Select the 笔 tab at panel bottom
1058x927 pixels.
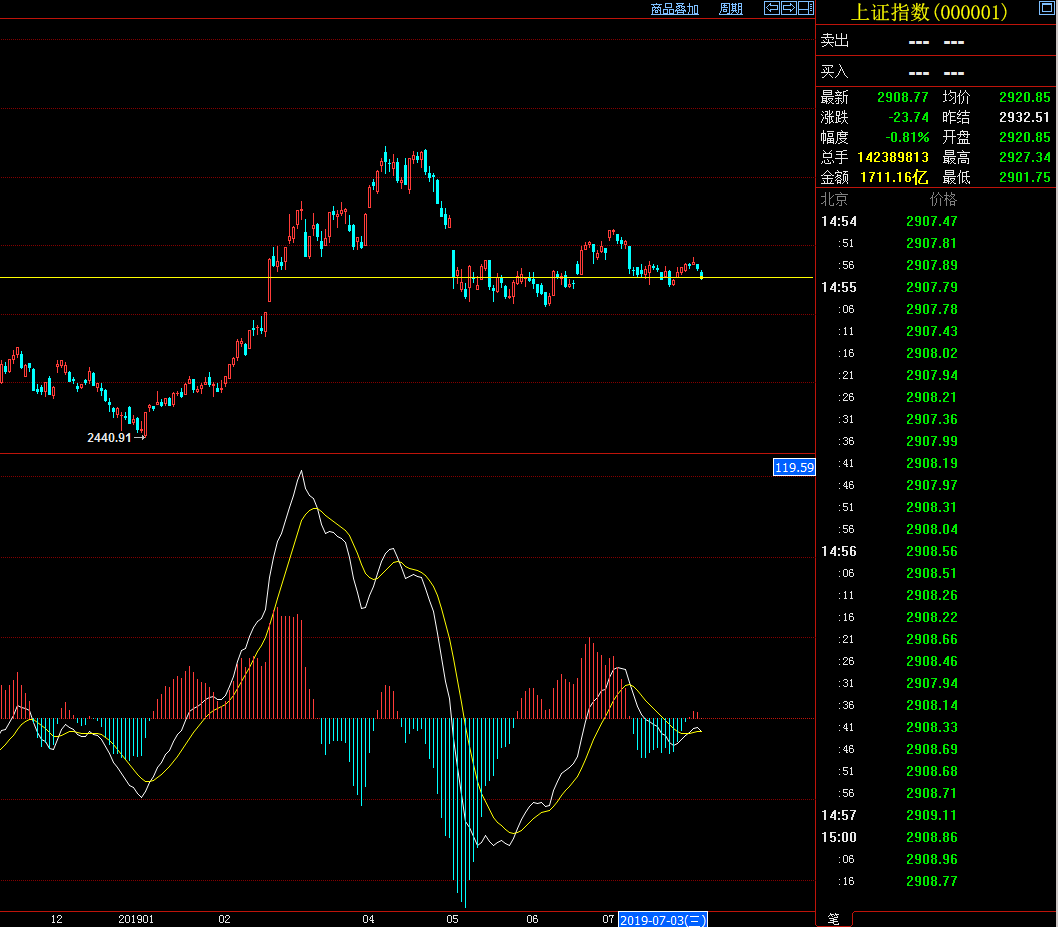click(x=833, y=918)
